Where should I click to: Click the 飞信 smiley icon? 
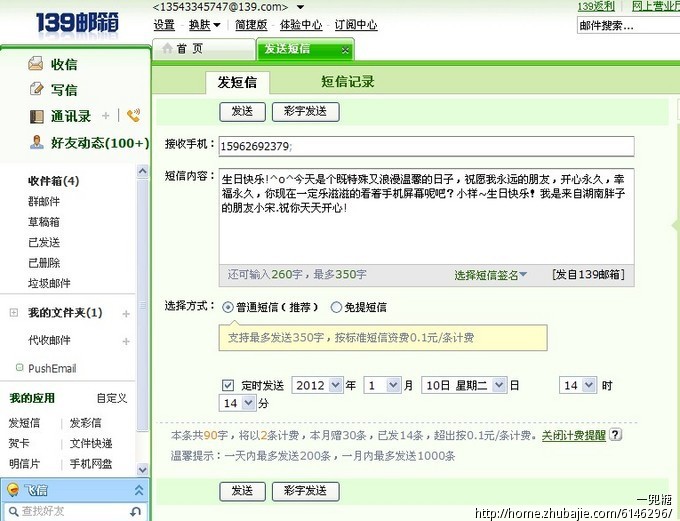(13, 490)
